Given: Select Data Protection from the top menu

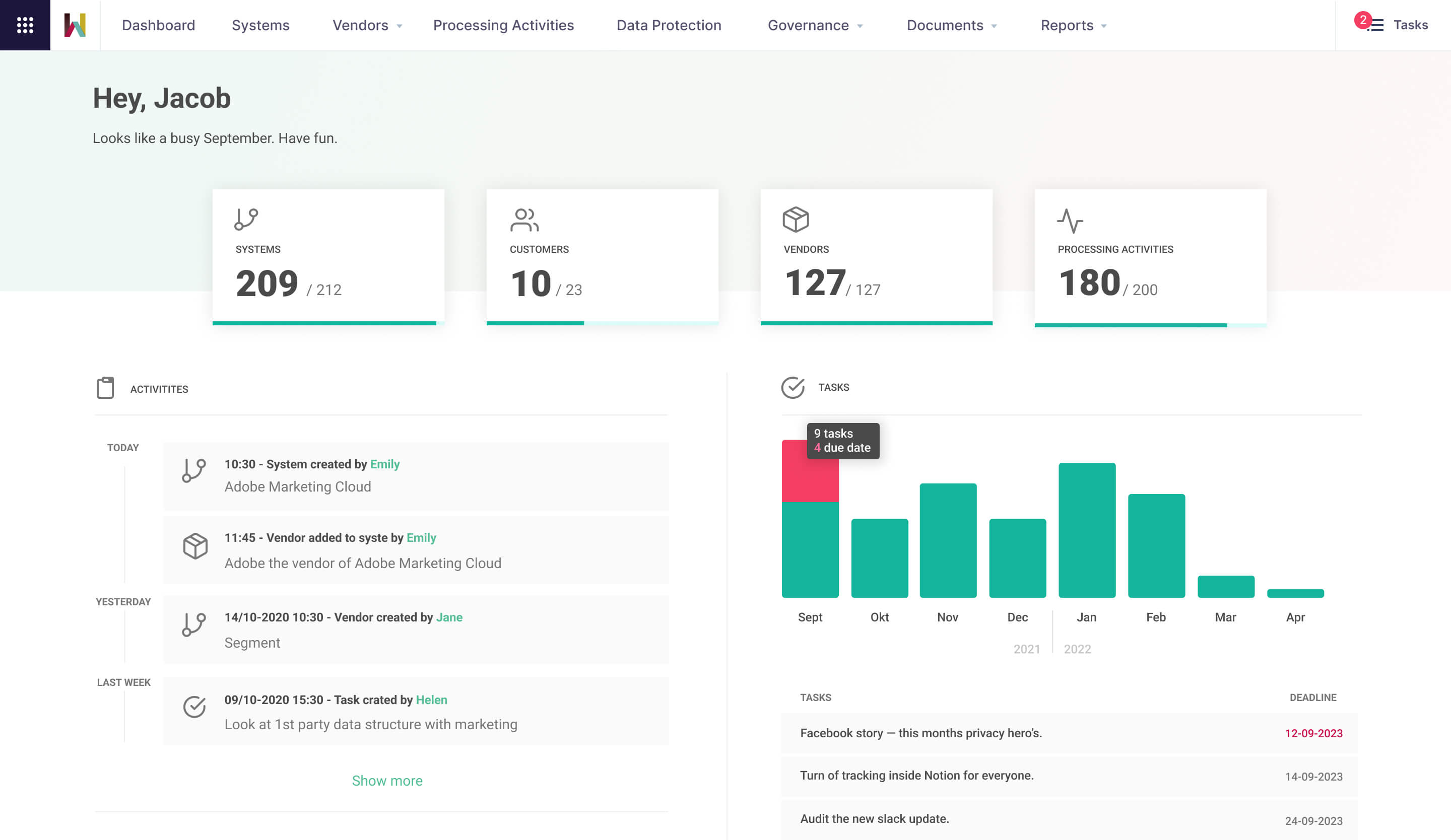Looking at the screenshot, I should pyautogui.click(x=669, y=25).
